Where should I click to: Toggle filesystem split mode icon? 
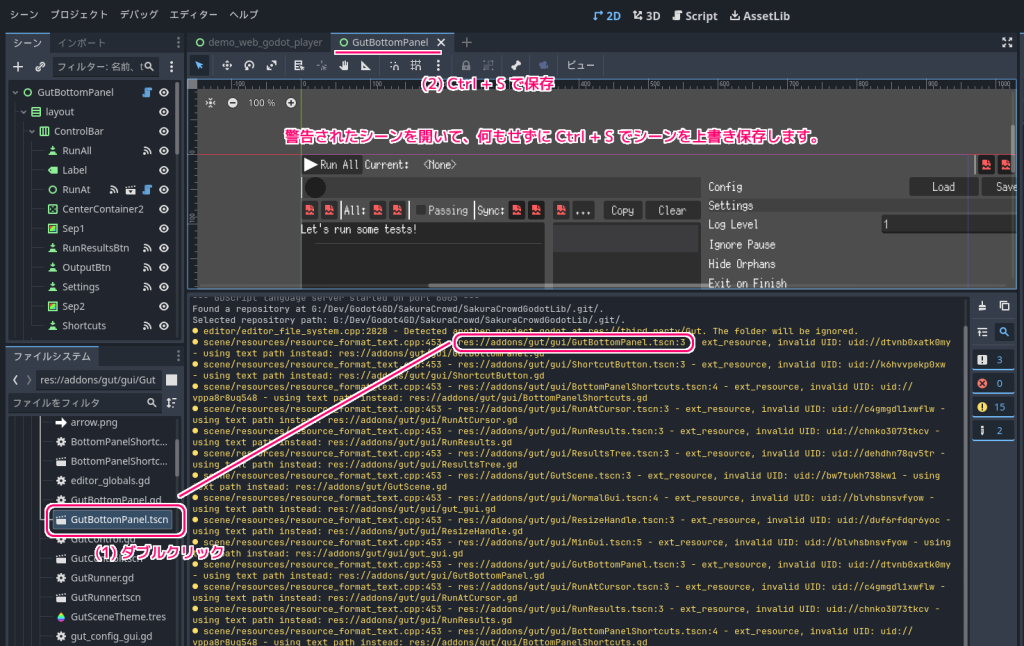click(x=172, y=380)
